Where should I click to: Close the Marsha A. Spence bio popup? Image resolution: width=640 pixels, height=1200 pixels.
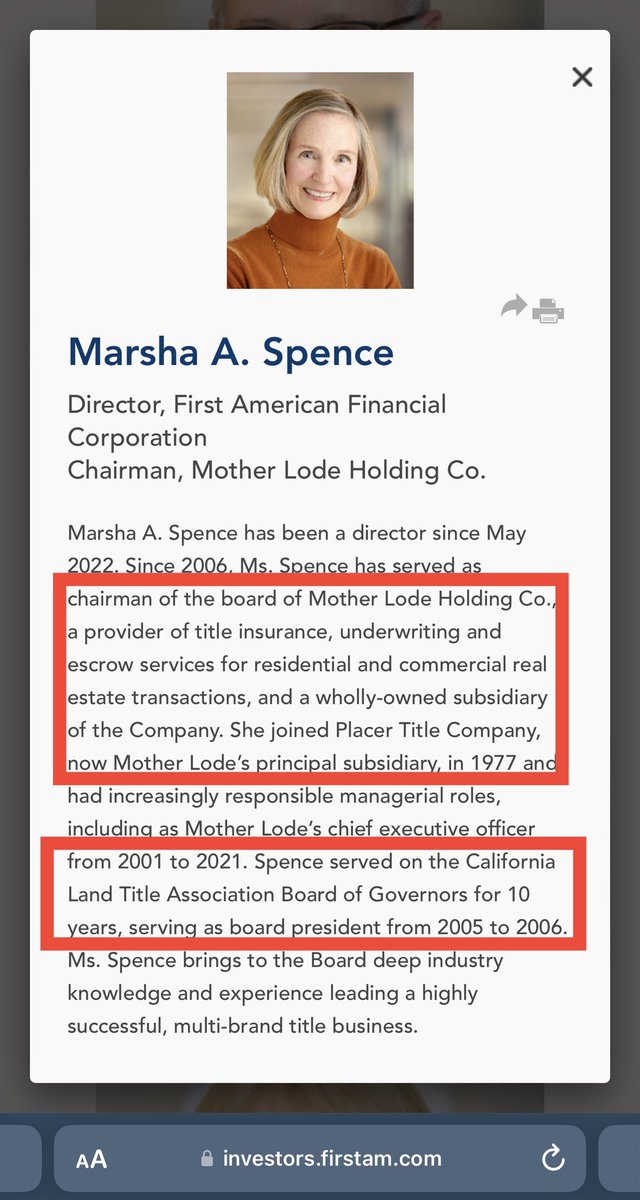click(x=582, y=77)
